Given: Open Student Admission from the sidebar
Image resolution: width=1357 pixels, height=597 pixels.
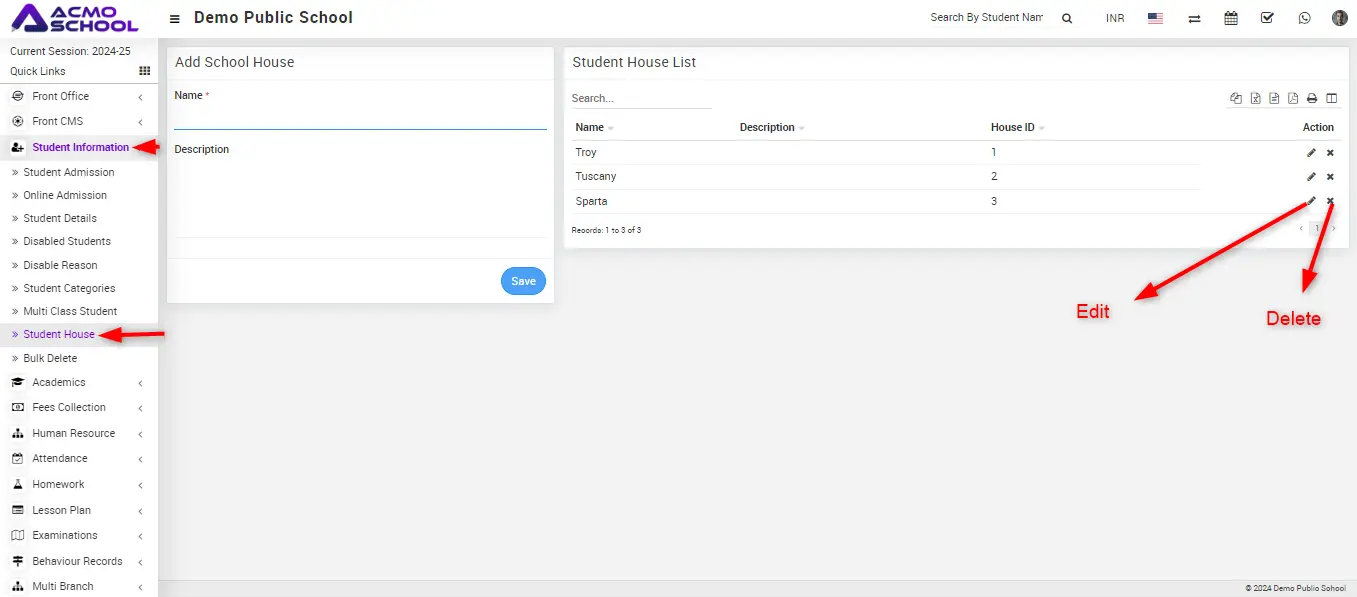Looking at the screenshot, I should coord(68,172).
